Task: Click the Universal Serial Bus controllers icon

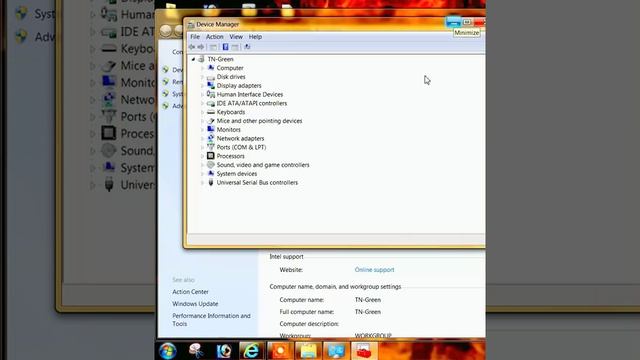Action: [x=211, y=182]
